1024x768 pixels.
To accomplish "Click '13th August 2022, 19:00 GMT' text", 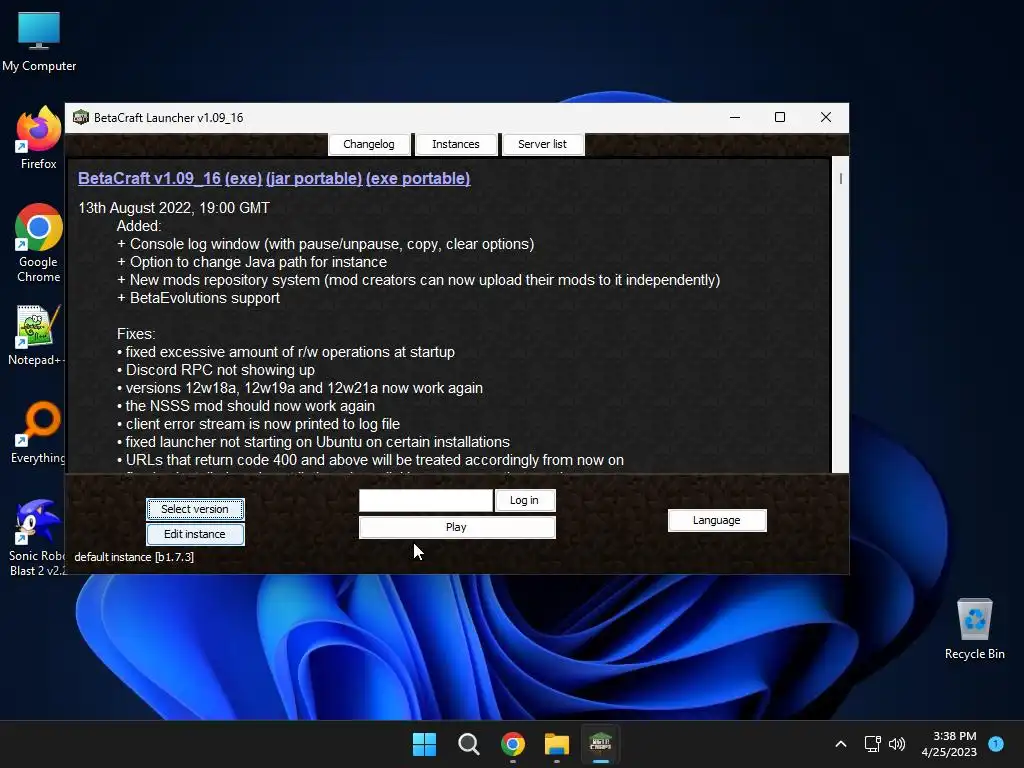I will pos(174,208).
